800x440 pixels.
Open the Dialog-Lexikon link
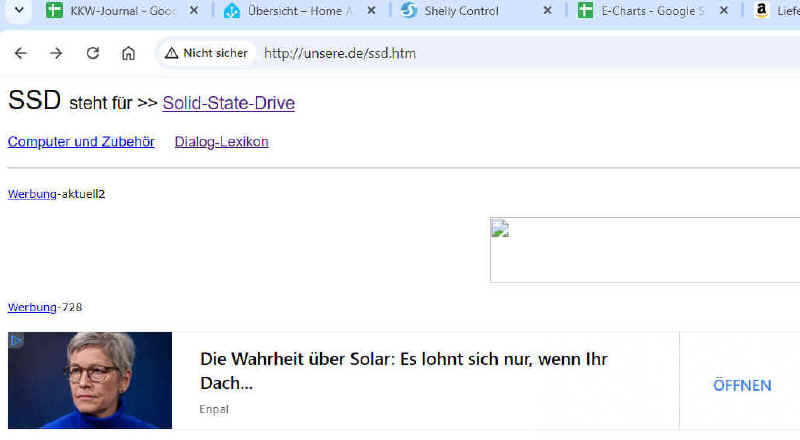(221, 142)
